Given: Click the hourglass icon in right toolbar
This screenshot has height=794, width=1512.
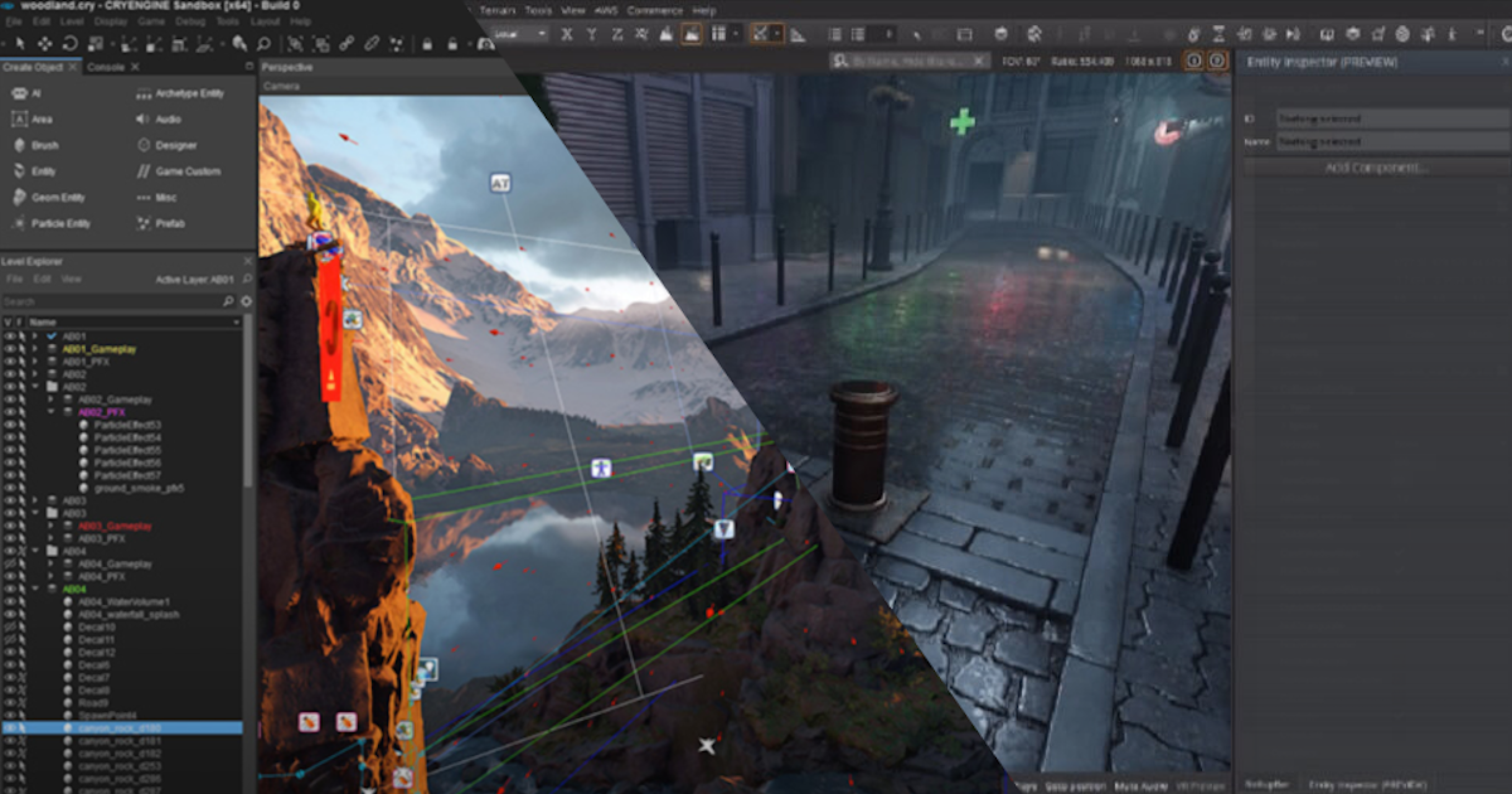Looking at the screenshot, I should 1218,35.
